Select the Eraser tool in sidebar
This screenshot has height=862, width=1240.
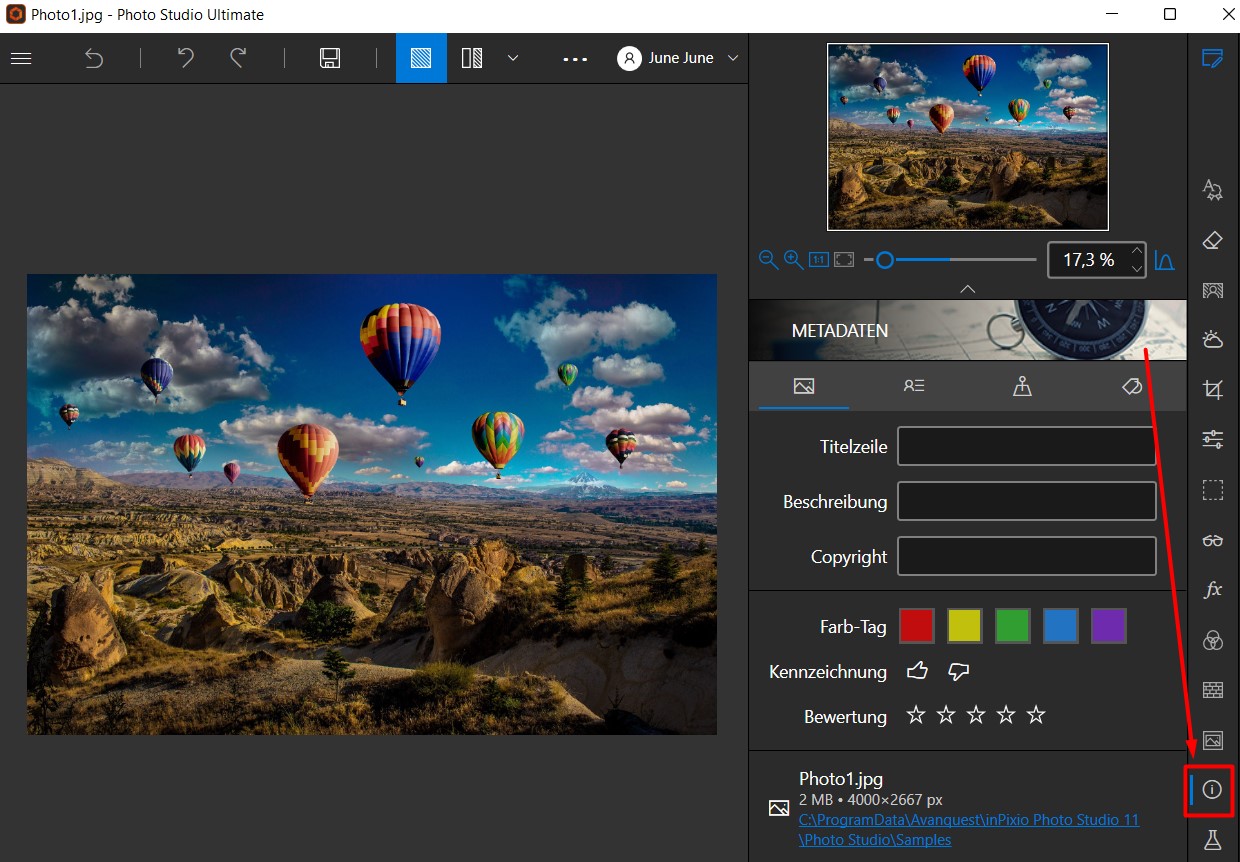[1213, 240]
